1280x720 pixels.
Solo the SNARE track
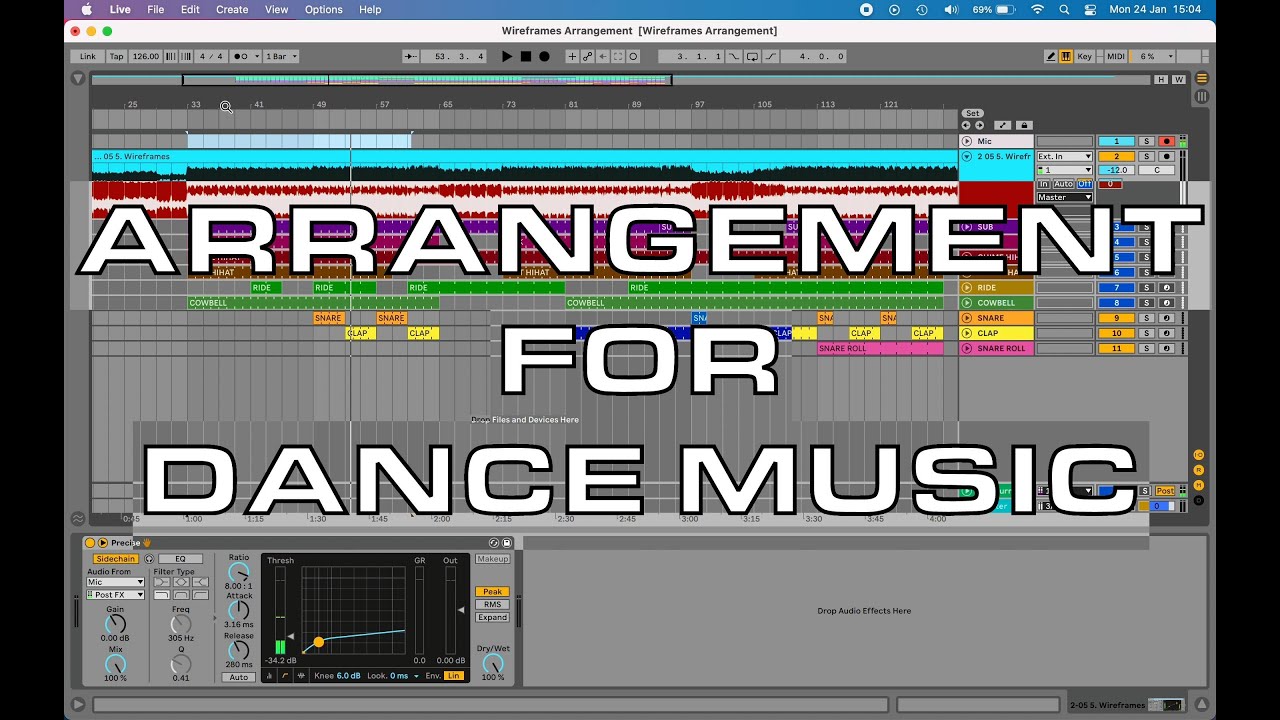click(x=1147, y=318)
